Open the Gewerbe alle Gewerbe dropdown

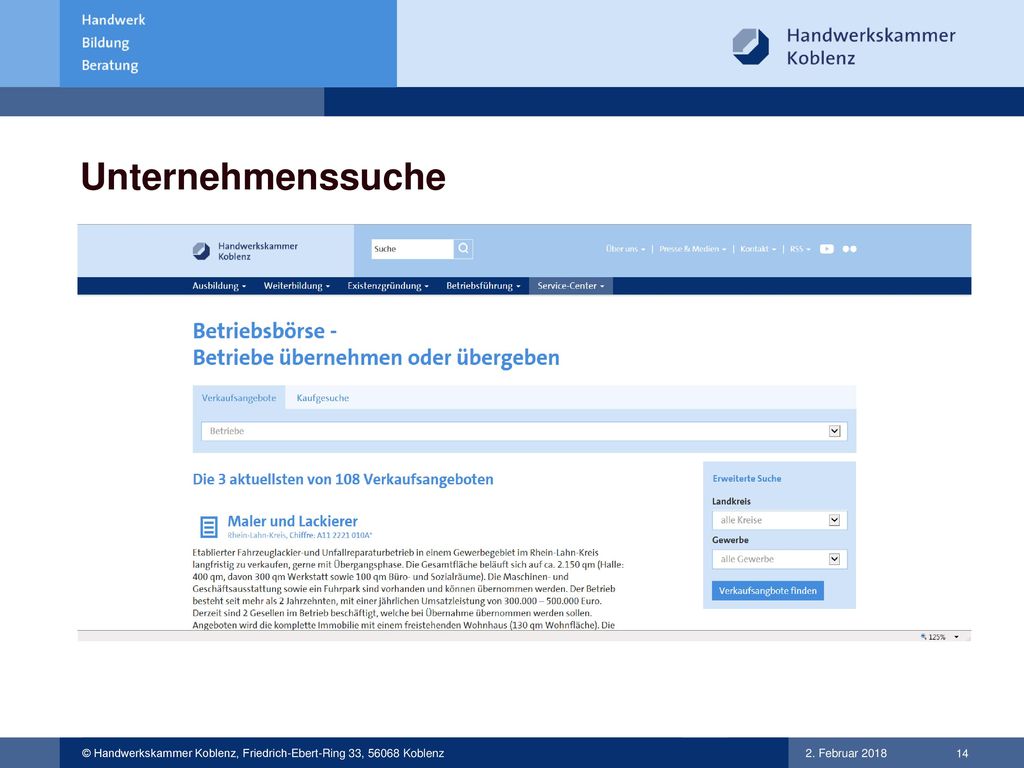pos(779,559)
